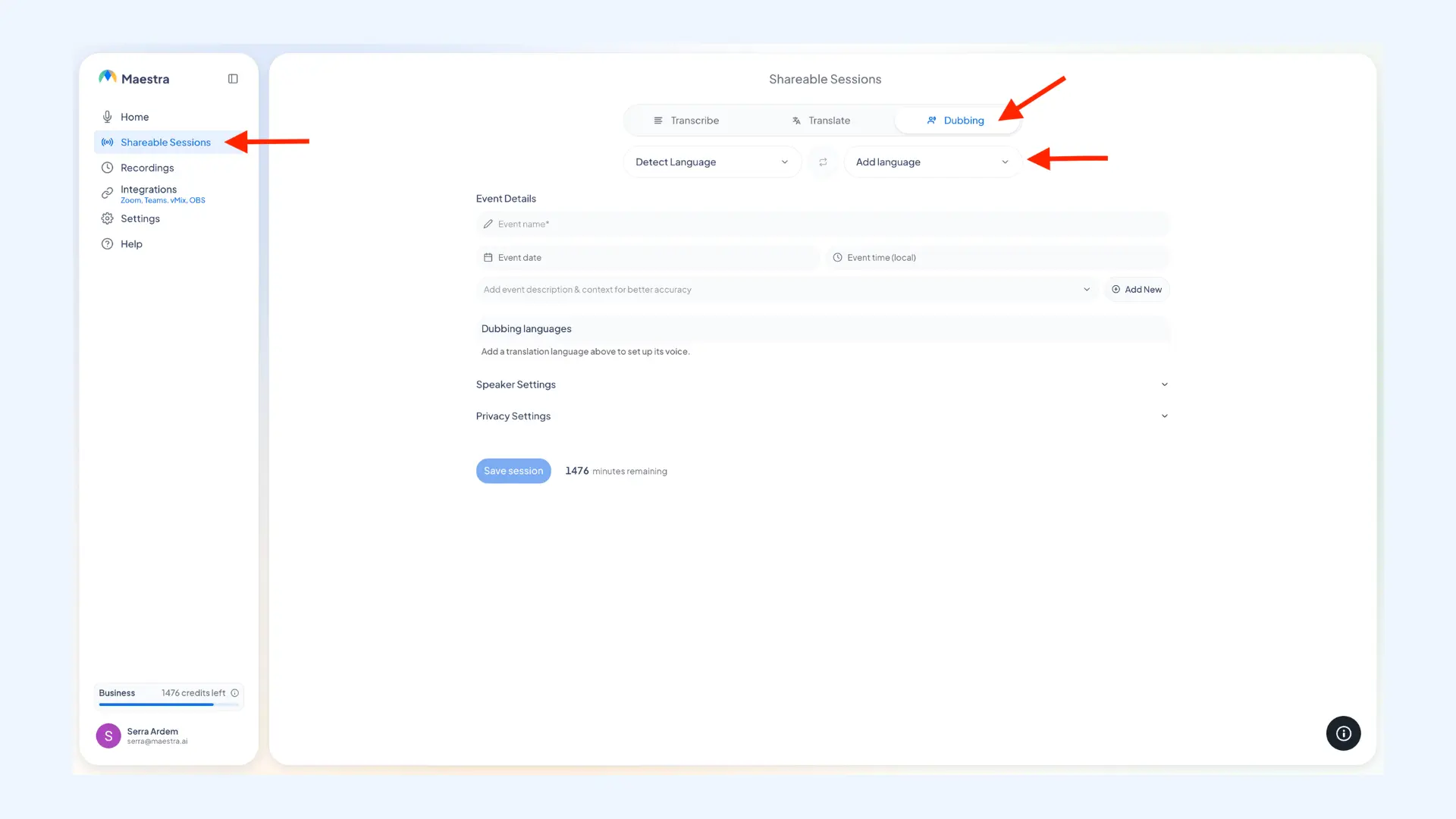Screen dimensions: 1456x819
Task: Click the Translate language icon
Action: 796,121
